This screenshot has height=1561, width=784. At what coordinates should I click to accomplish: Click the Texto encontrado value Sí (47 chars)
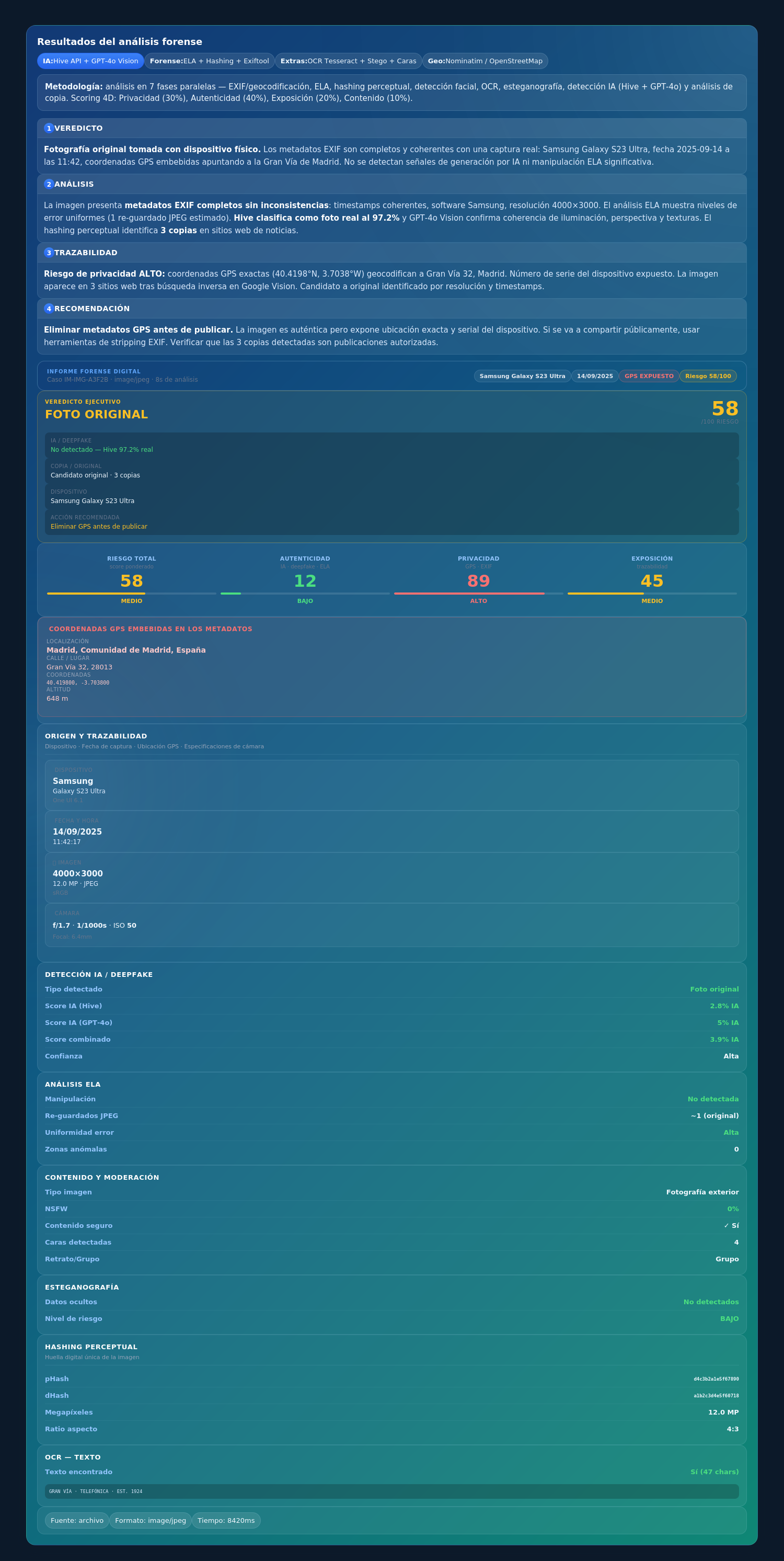[x=714, y=1472]
